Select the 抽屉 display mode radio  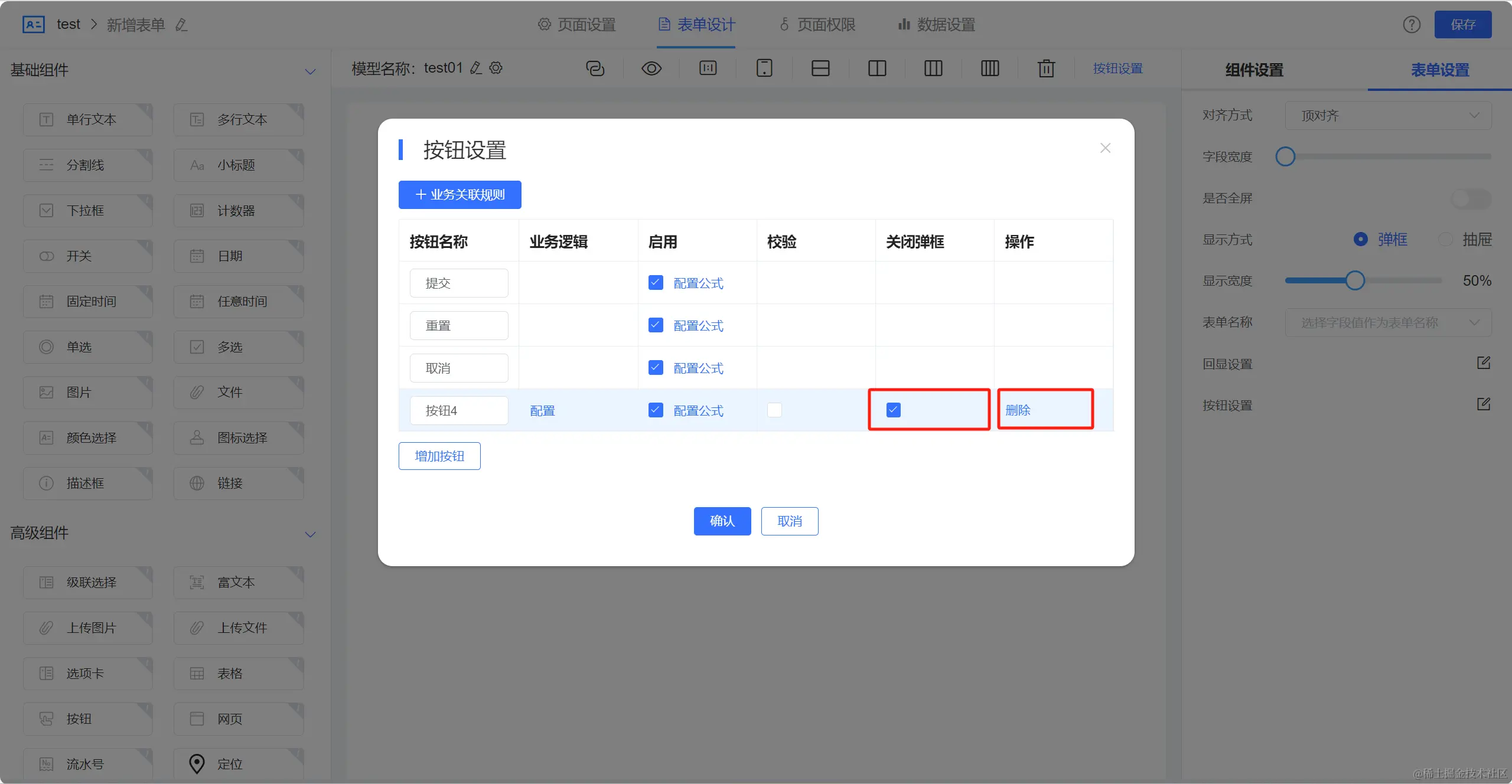[x=1445, y=239]
